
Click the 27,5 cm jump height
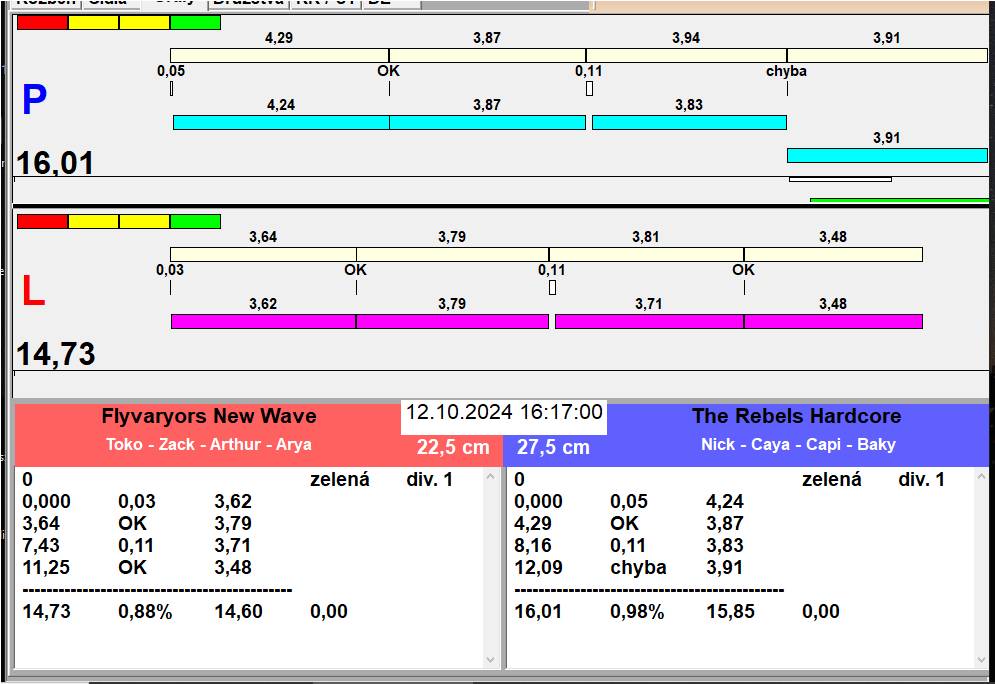553,447
